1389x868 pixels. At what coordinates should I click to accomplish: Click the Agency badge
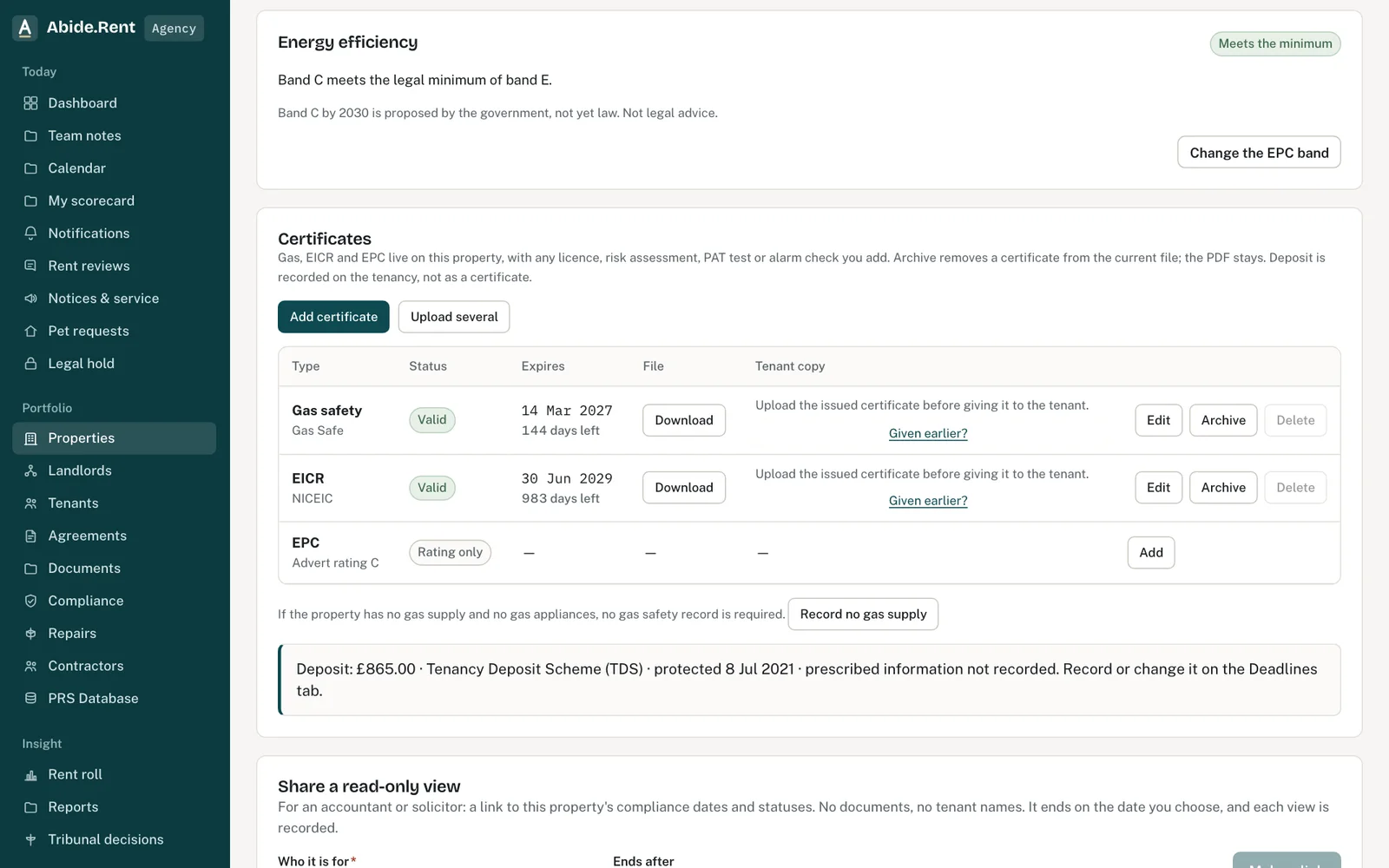(x=174, y=28)
